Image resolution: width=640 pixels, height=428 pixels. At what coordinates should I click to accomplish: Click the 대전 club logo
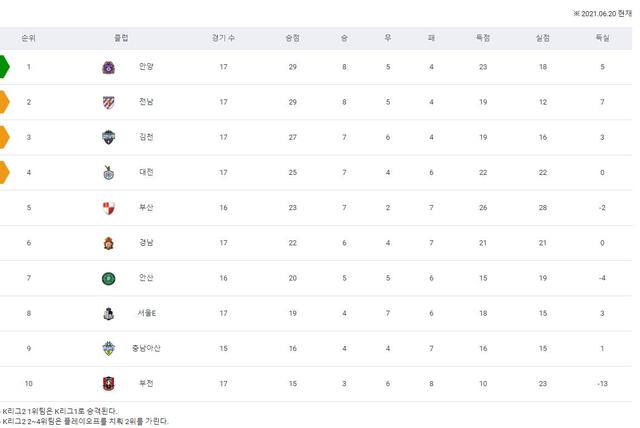click(x=109, y=172)
